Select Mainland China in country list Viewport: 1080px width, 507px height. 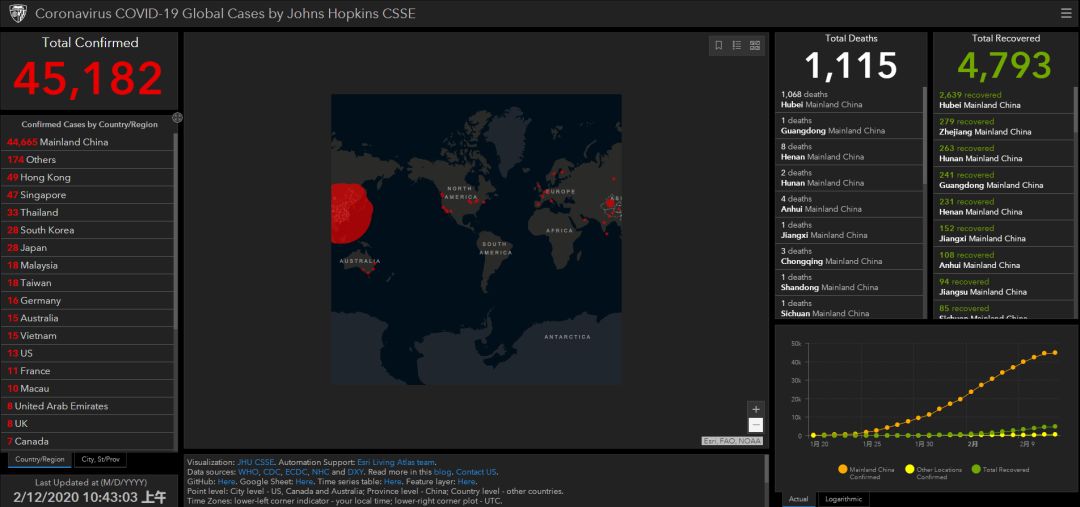[x=87, y=142]
